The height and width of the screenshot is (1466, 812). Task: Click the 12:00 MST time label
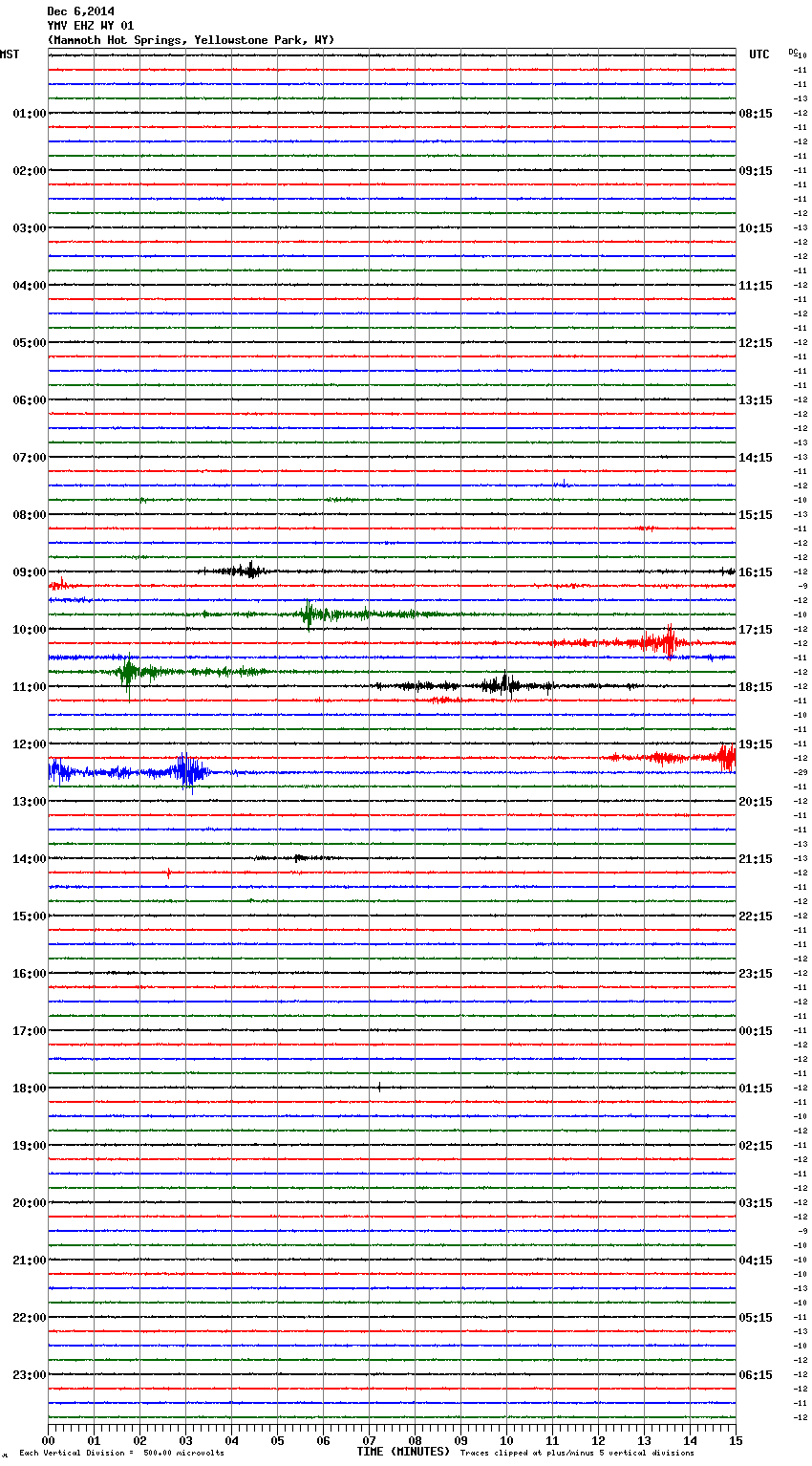pos(30,744)
